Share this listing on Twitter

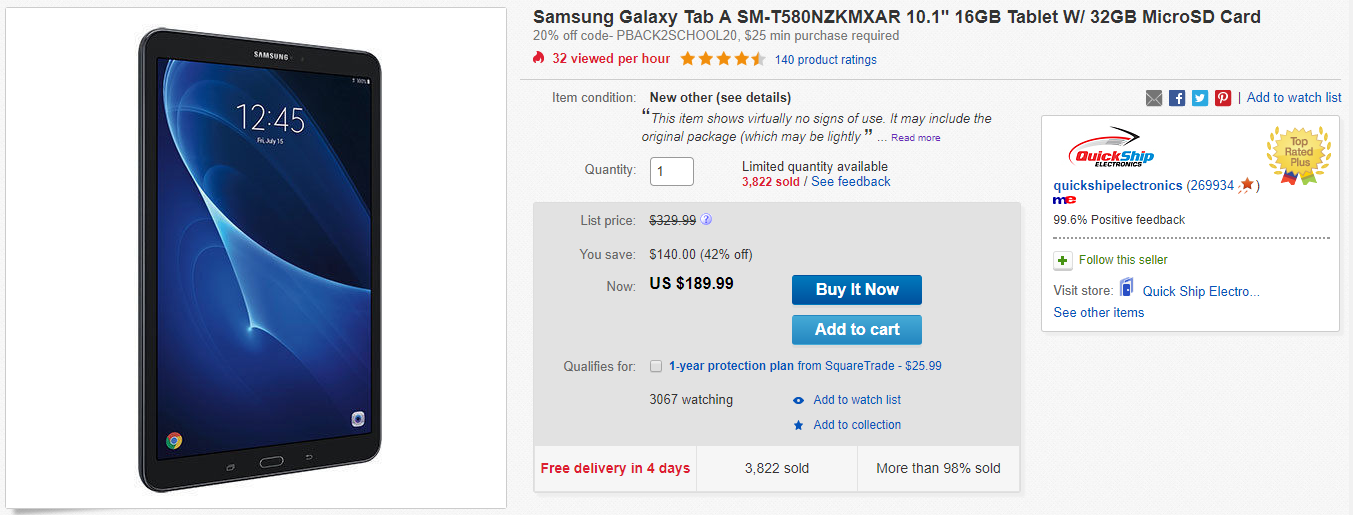[x=1200, y=98]
